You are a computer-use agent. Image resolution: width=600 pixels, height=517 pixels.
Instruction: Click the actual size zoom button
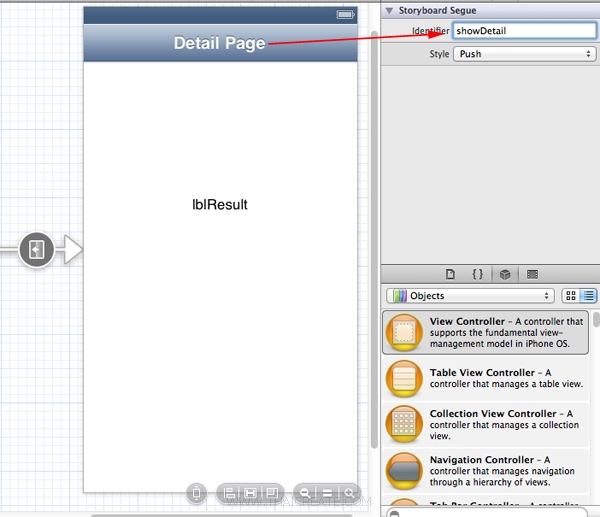click(x=327, y=493)
